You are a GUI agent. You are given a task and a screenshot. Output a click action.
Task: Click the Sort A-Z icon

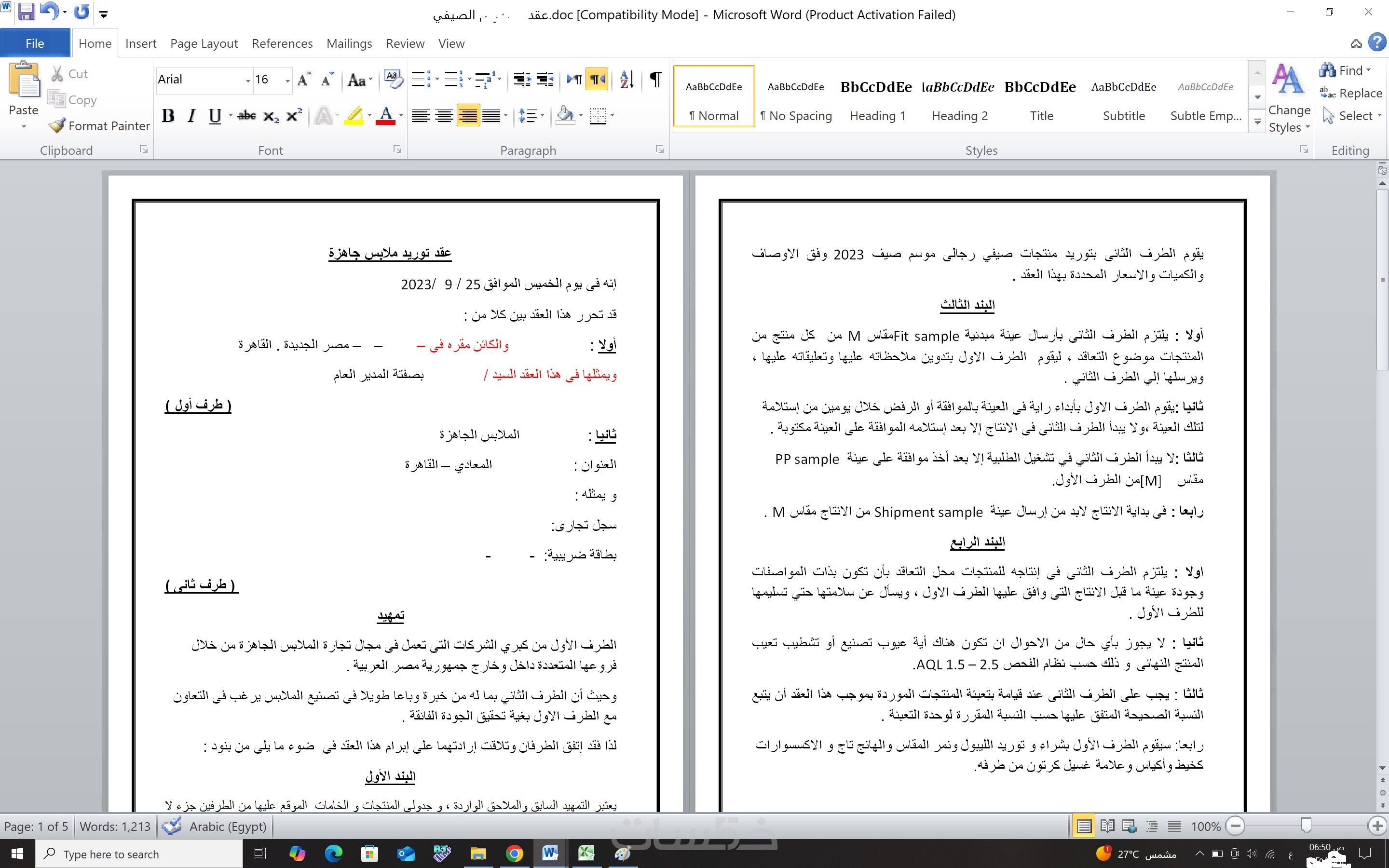point(627,79)
